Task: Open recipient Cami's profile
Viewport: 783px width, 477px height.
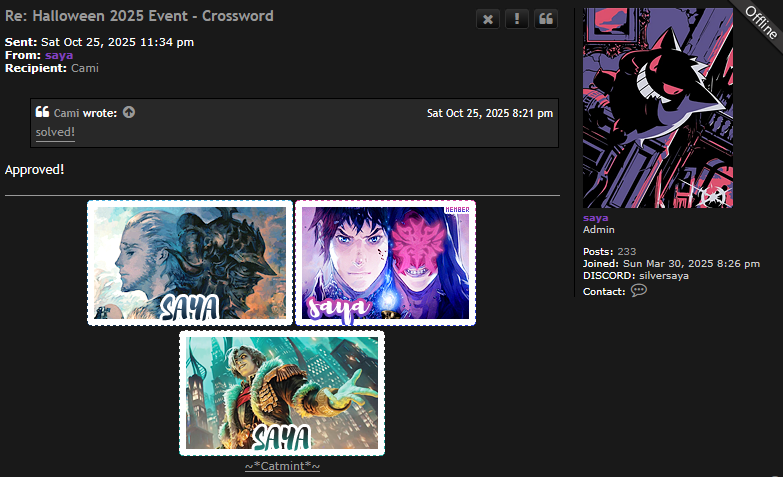Action: [85, 68]
